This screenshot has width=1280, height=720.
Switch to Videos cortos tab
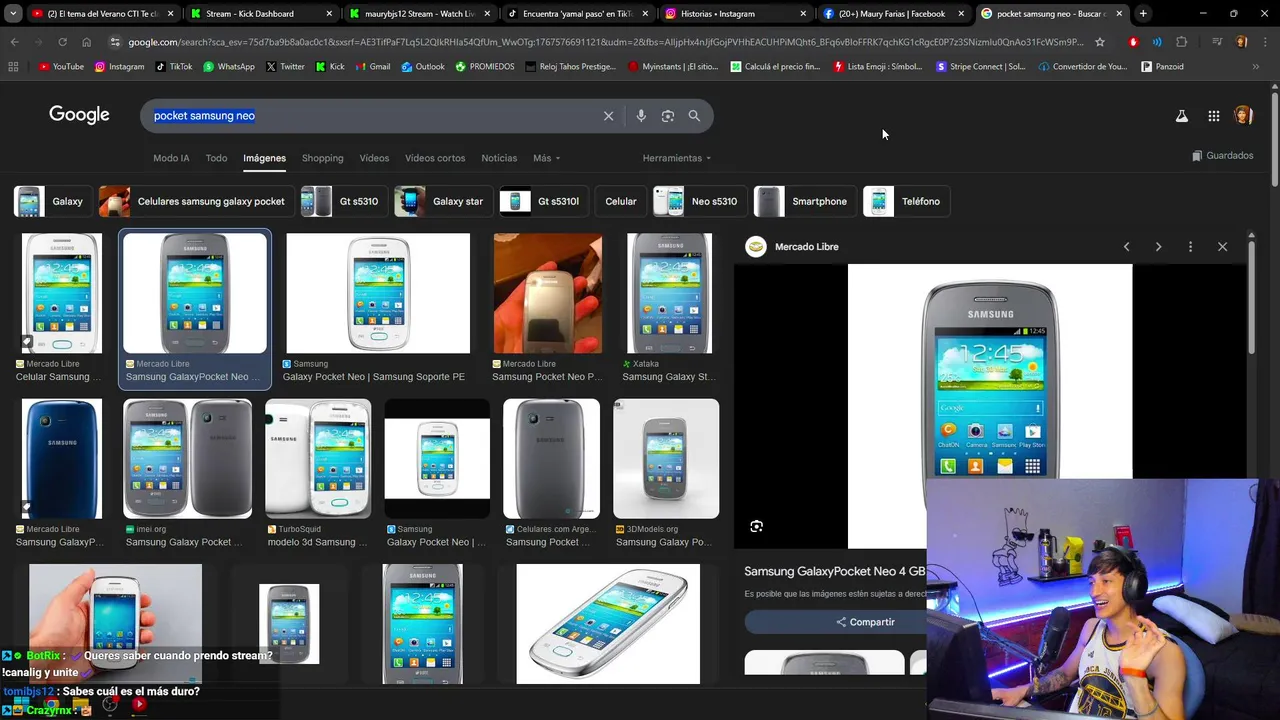pyautogui.click(x=435, y=158)
